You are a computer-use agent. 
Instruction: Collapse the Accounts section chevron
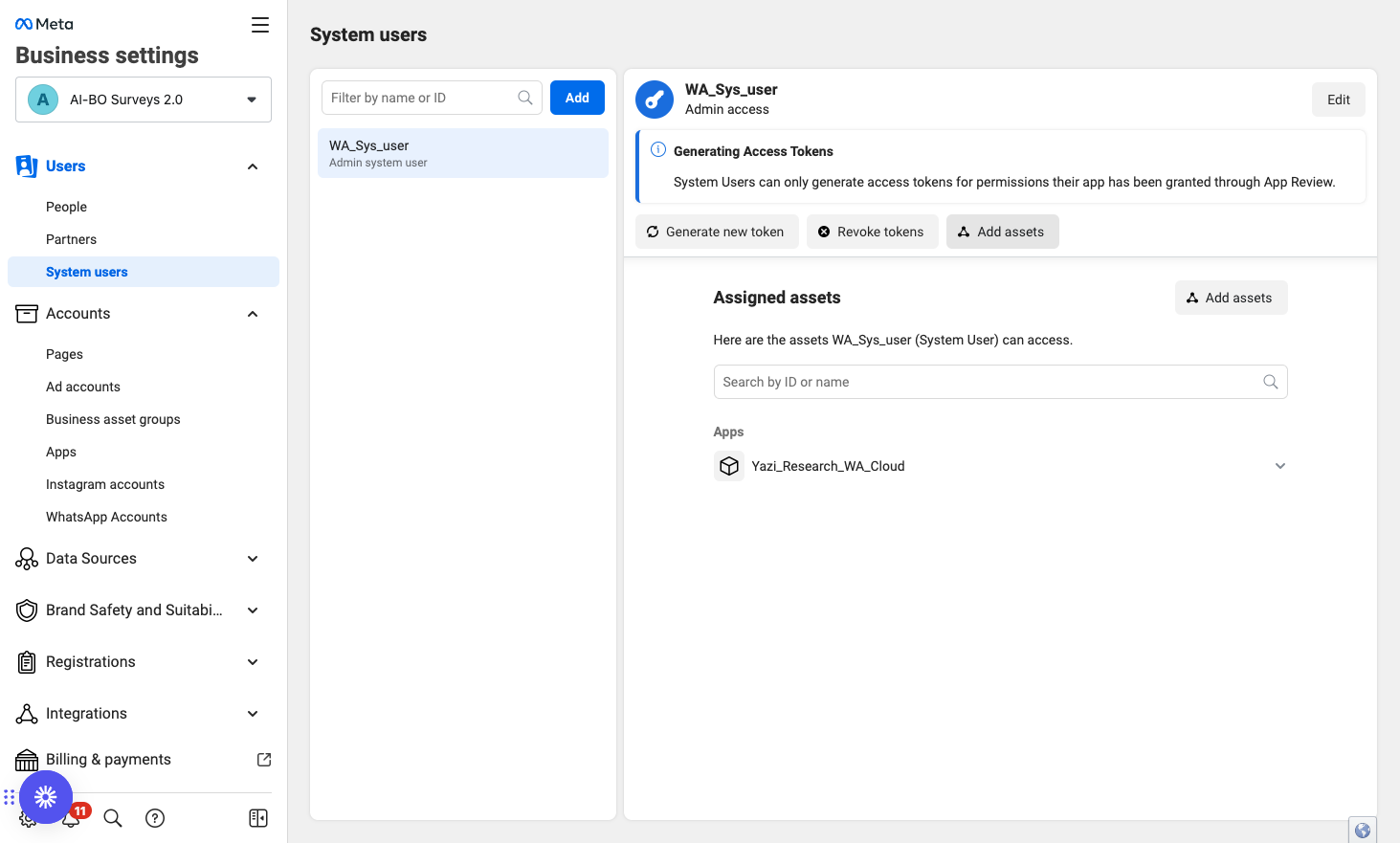point(253,314)
